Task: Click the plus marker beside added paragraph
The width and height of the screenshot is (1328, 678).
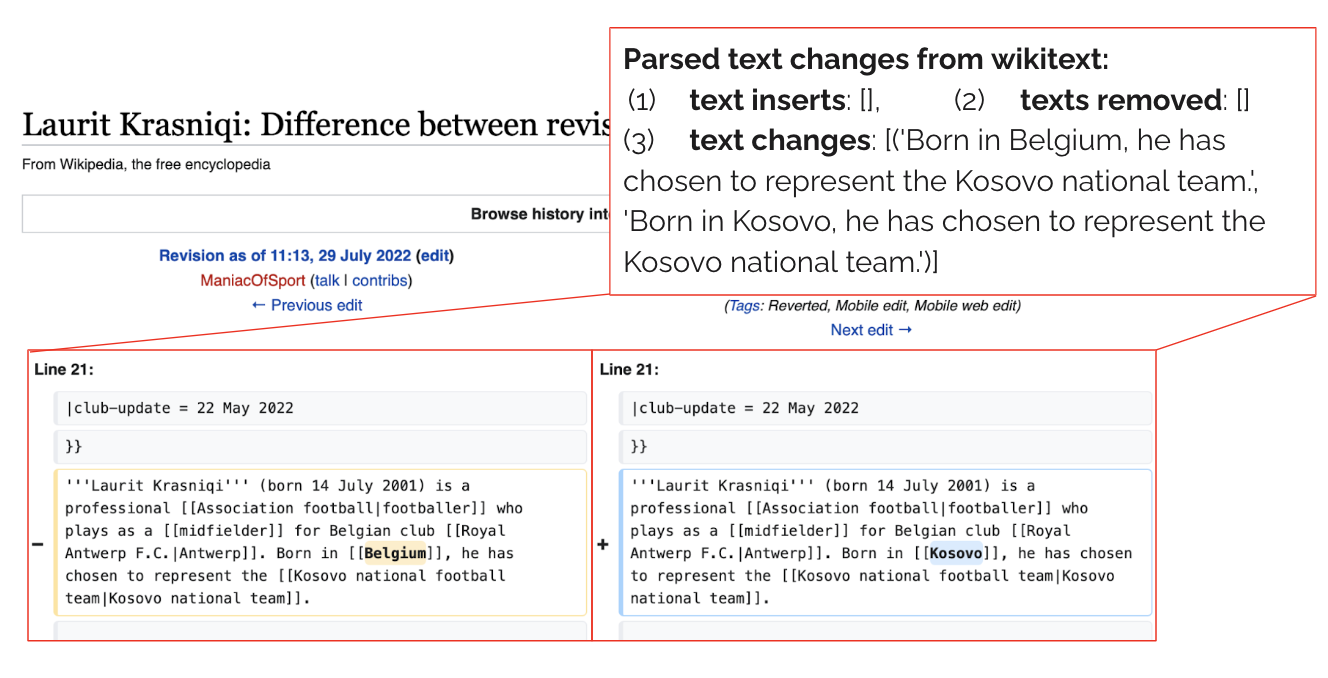Action: pos(603,544)
